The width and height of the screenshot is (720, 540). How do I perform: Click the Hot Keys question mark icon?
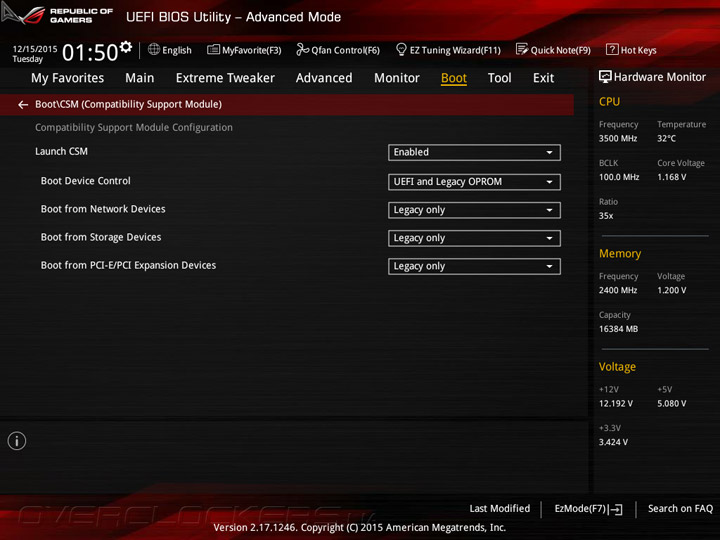click(612, 49)
